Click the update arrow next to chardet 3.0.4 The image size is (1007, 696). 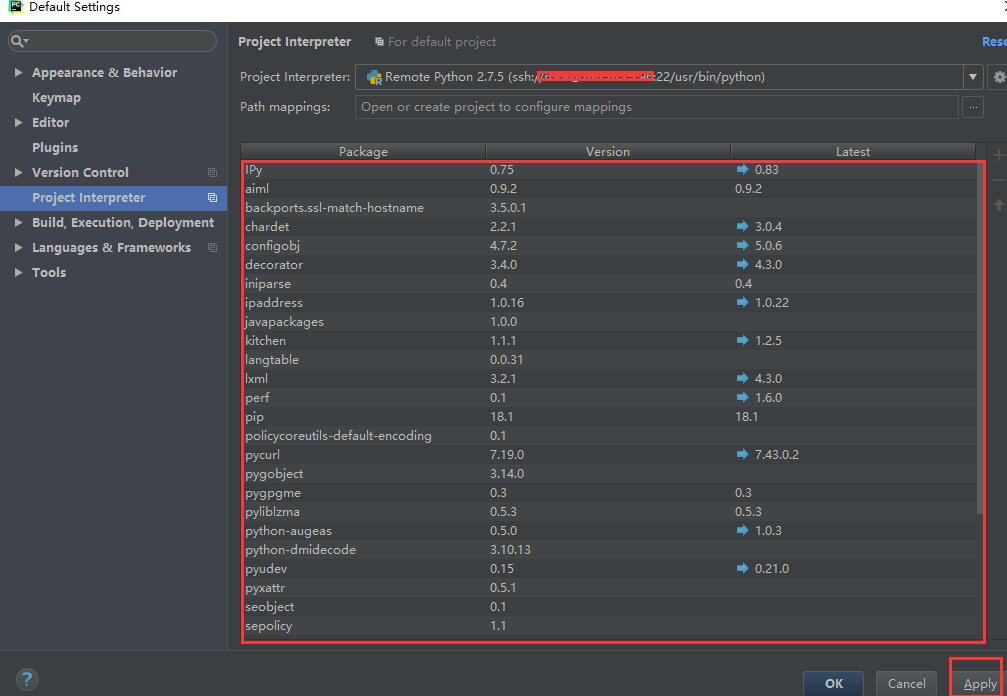click(742, 227)
